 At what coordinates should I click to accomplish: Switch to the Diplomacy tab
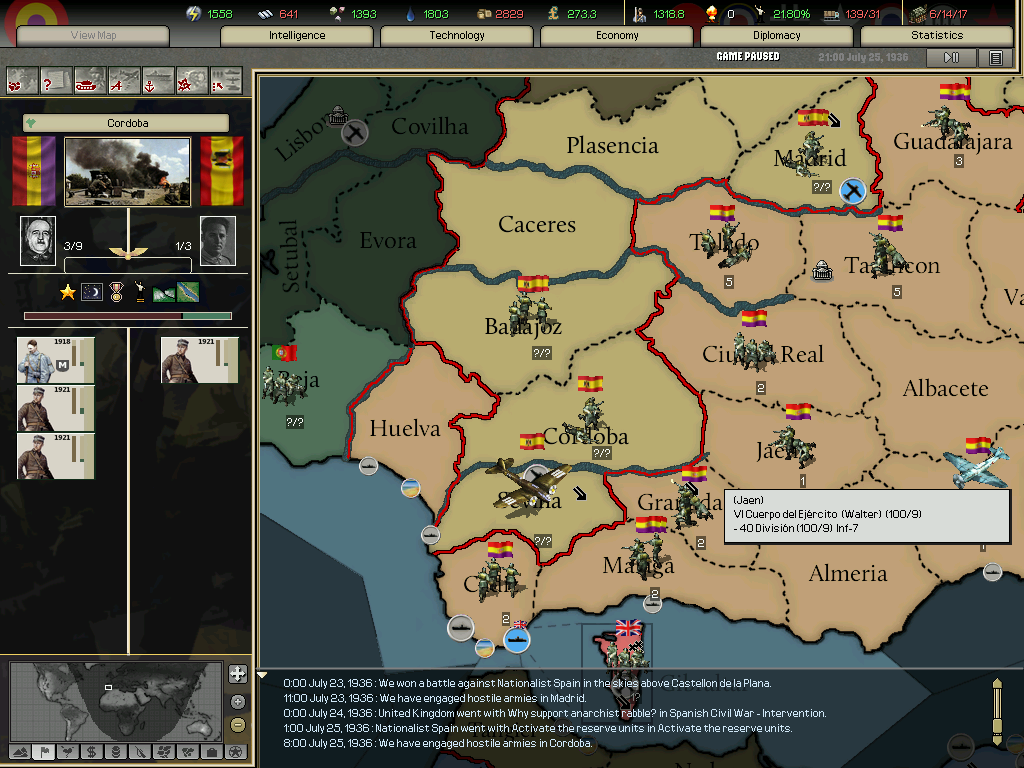[x=777, y=35]
